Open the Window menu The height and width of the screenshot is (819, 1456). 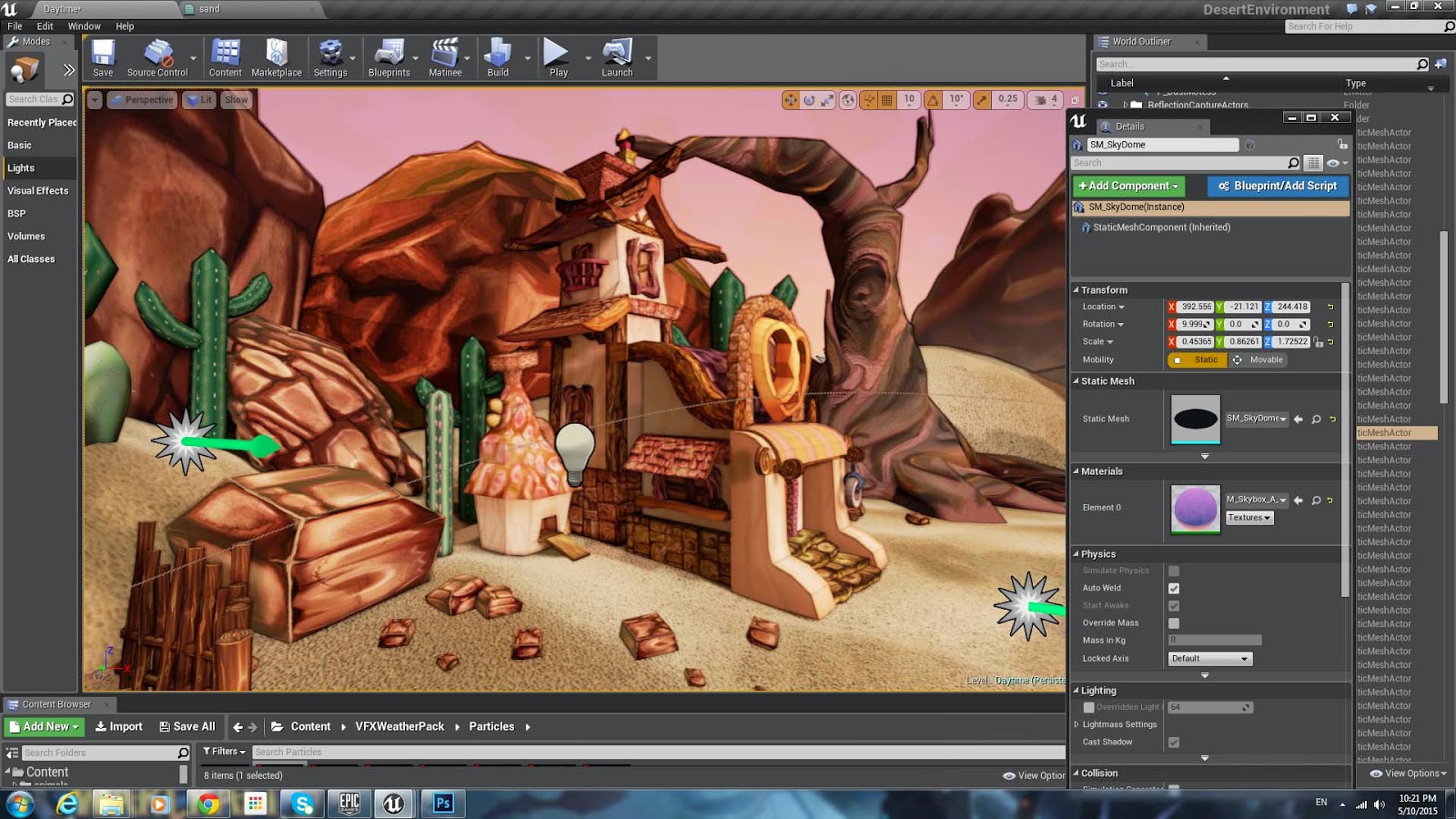point(84,25)
